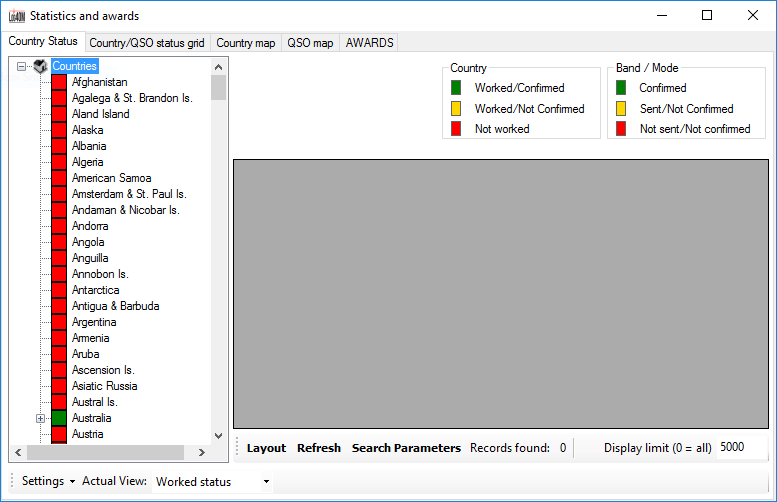
Task: Click the Log4OM app icon in title bar
Action: pyautogui.click(x=16, y=16)
